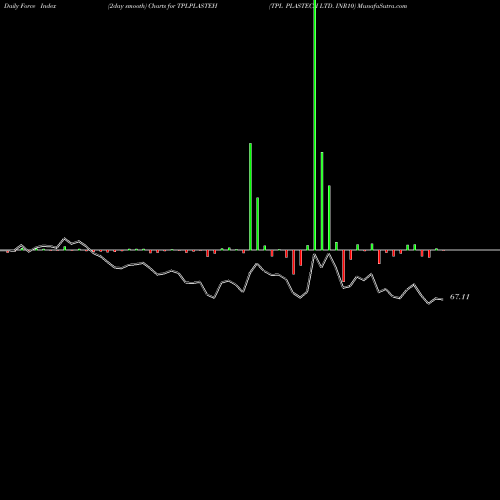
Task: Click the '(2day smooth) Charts for TPLPLASTEH' text
Action: pos(163,6)
